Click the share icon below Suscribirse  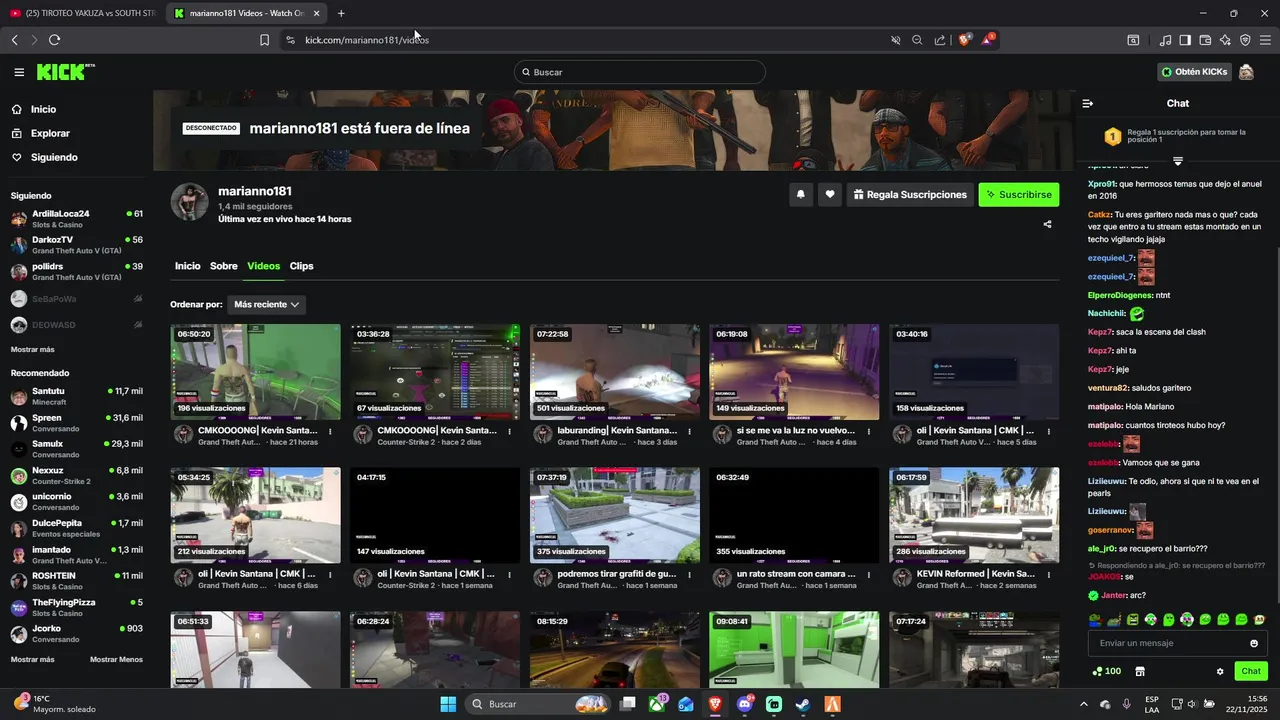[1047, 224]
